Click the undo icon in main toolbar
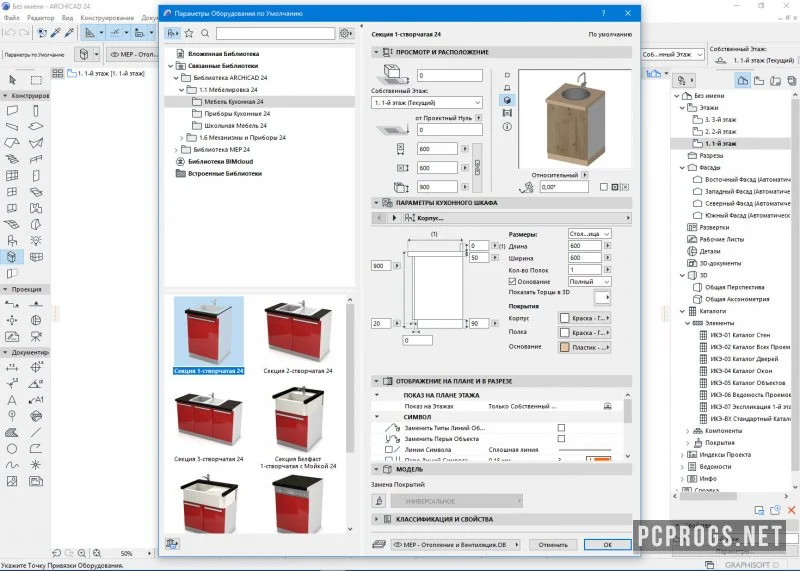This screenshot has height=571, width=800. (x=9, y=33)
